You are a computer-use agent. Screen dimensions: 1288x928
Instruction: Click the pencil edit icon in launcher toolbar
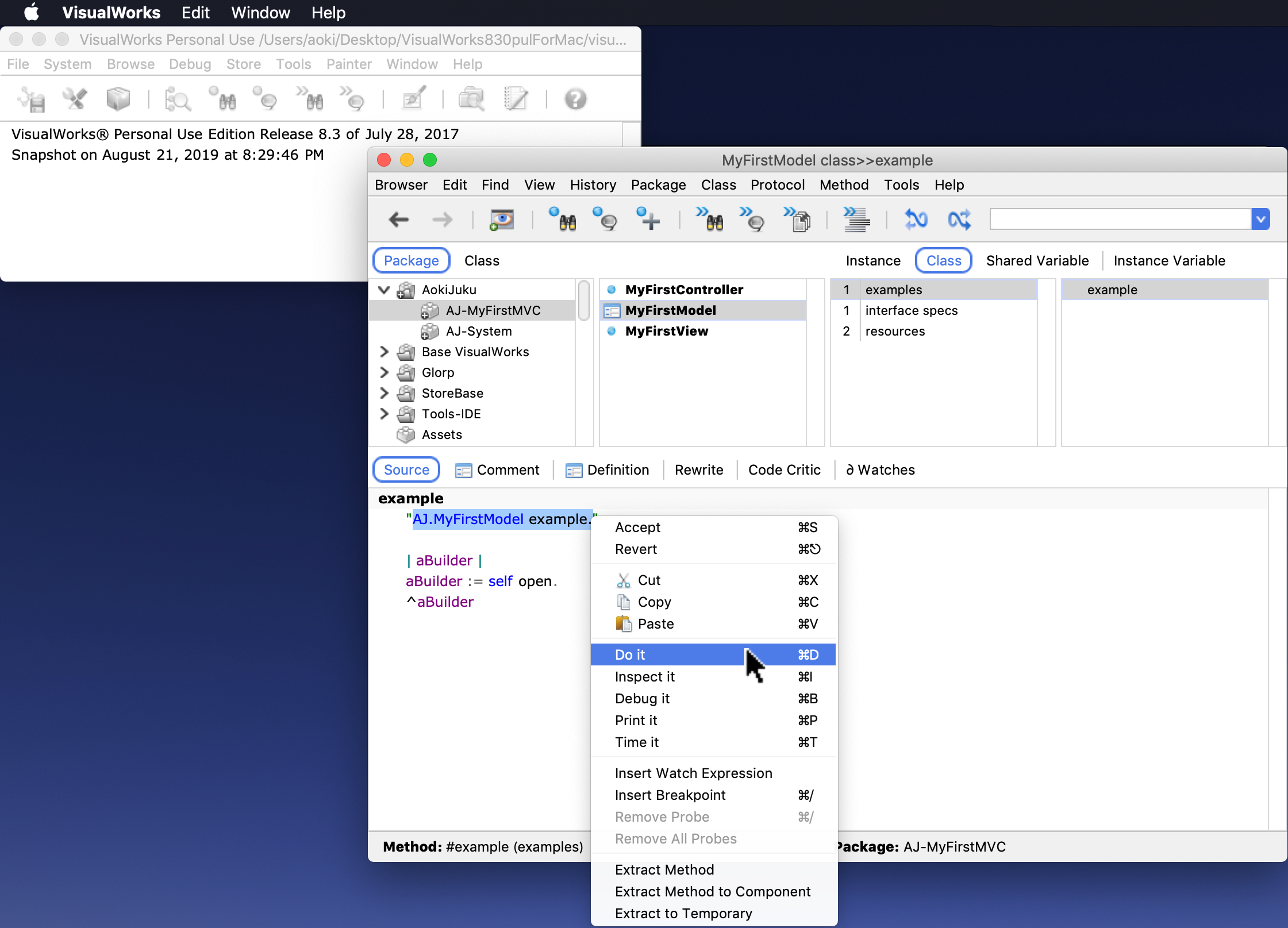[x=414, y=99]
